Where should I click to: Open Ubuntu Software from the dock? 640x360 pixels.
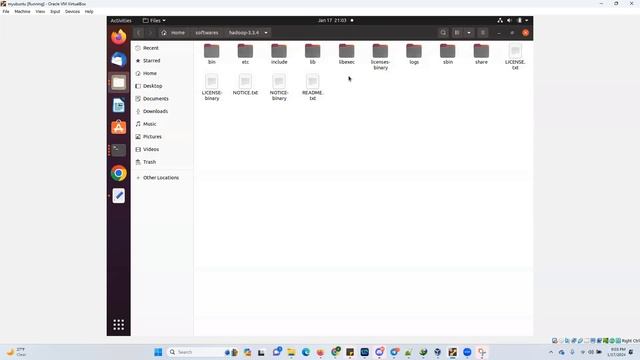click(119, 127)
